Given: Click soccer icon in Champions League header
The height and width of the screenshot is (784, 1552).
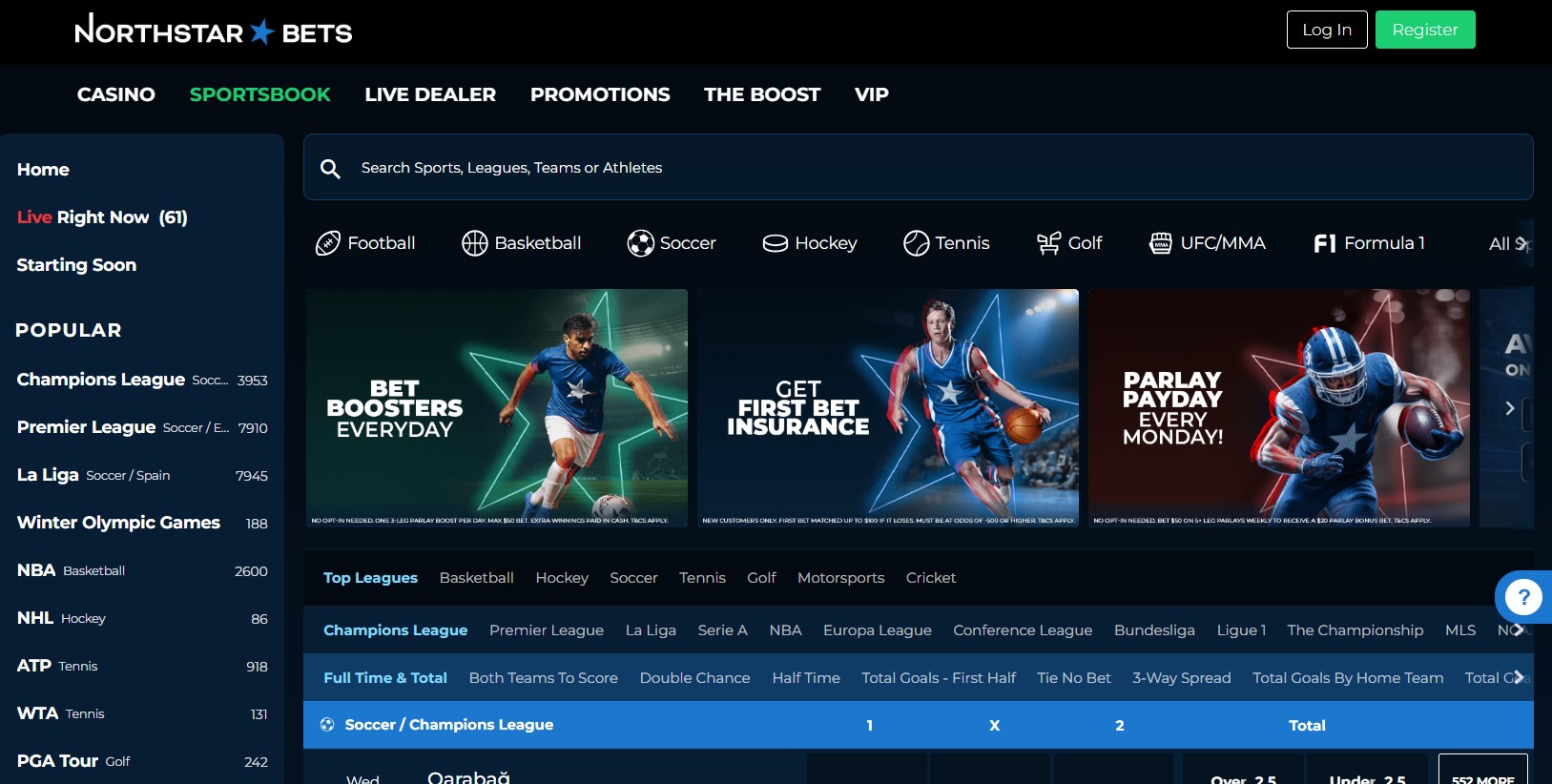Looking at the screenshot, I should click(x=327, y=725).
